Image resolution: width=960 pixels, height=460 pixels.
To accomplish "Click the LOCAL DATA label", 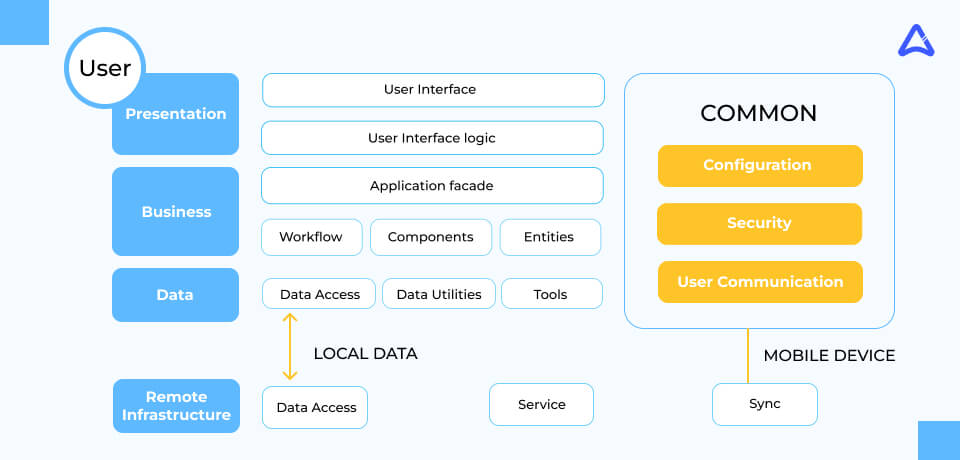I will click(366, 354).
